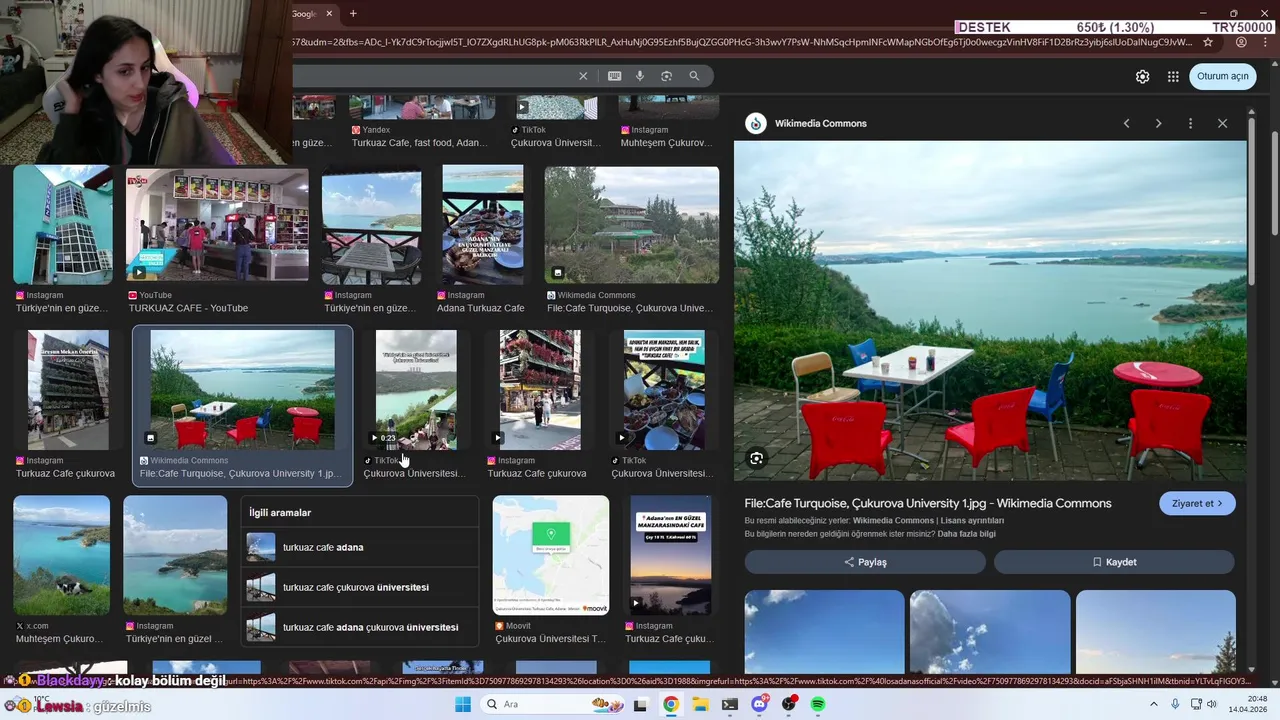
Task: Click the Çukurova Üniversitesi T... Moovit caption
Action: [550, 639]
